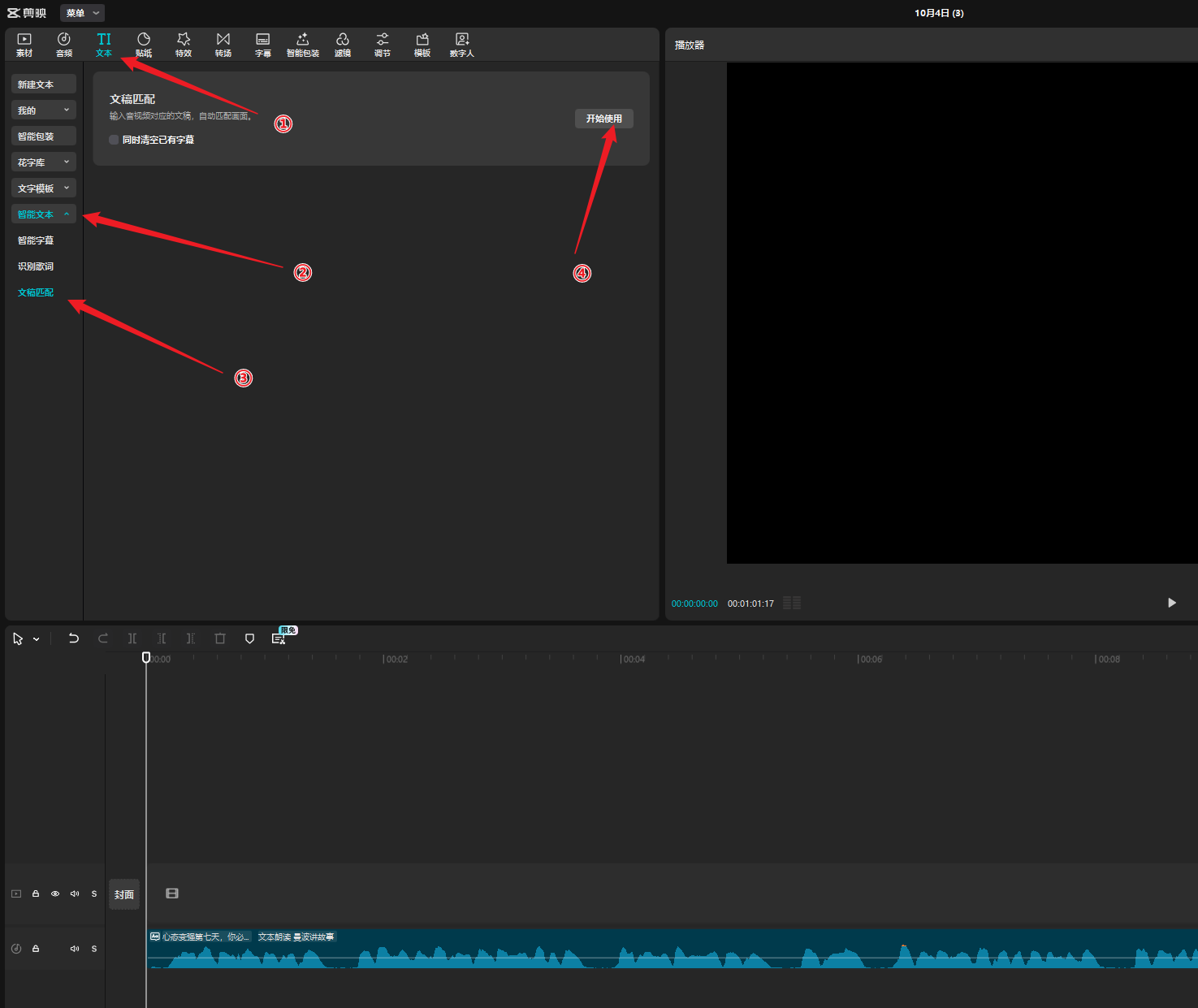Open the 贴纸 (Stickers) panel
This screenshot has width=1198, height=1008.
(144, 44)
